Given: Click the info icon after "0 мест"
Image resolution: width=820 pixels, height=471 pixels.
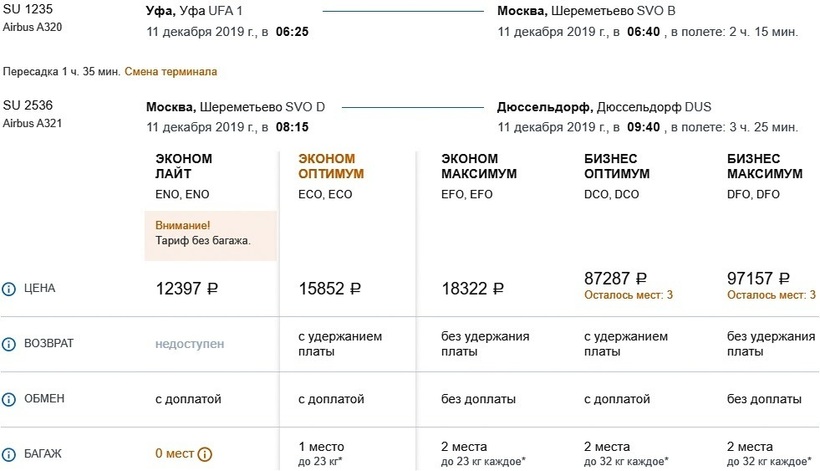Looking at the screenshot, I should pos(205,454).
